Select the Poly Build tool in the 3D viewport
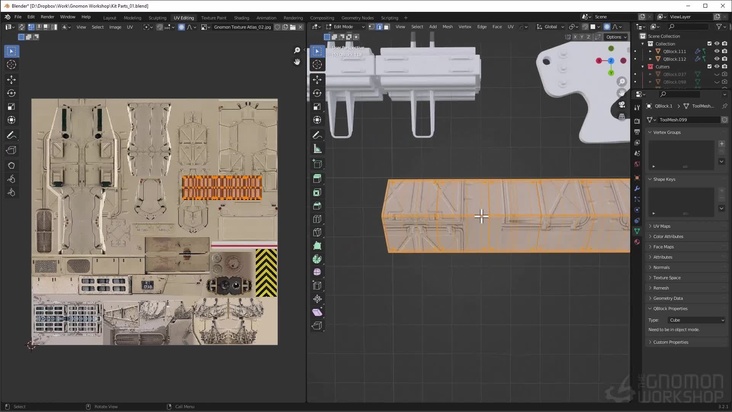 point(317,246)
